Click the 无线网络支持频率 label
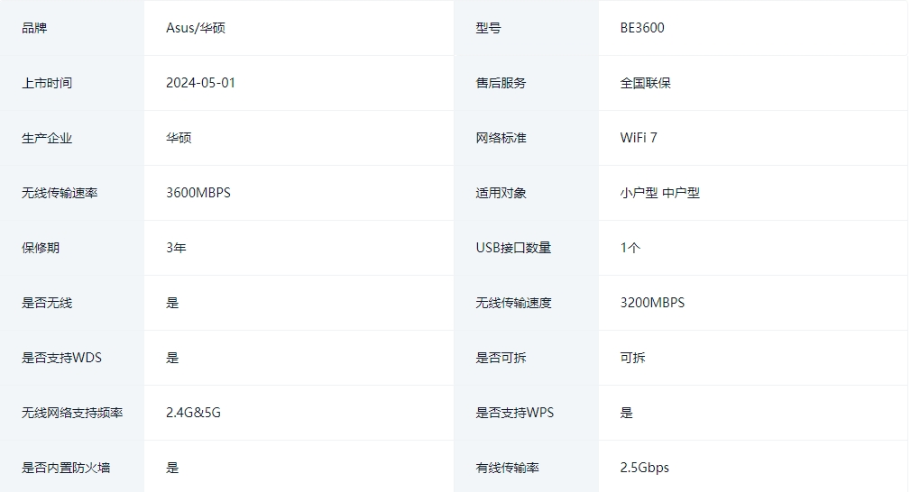 72,413
